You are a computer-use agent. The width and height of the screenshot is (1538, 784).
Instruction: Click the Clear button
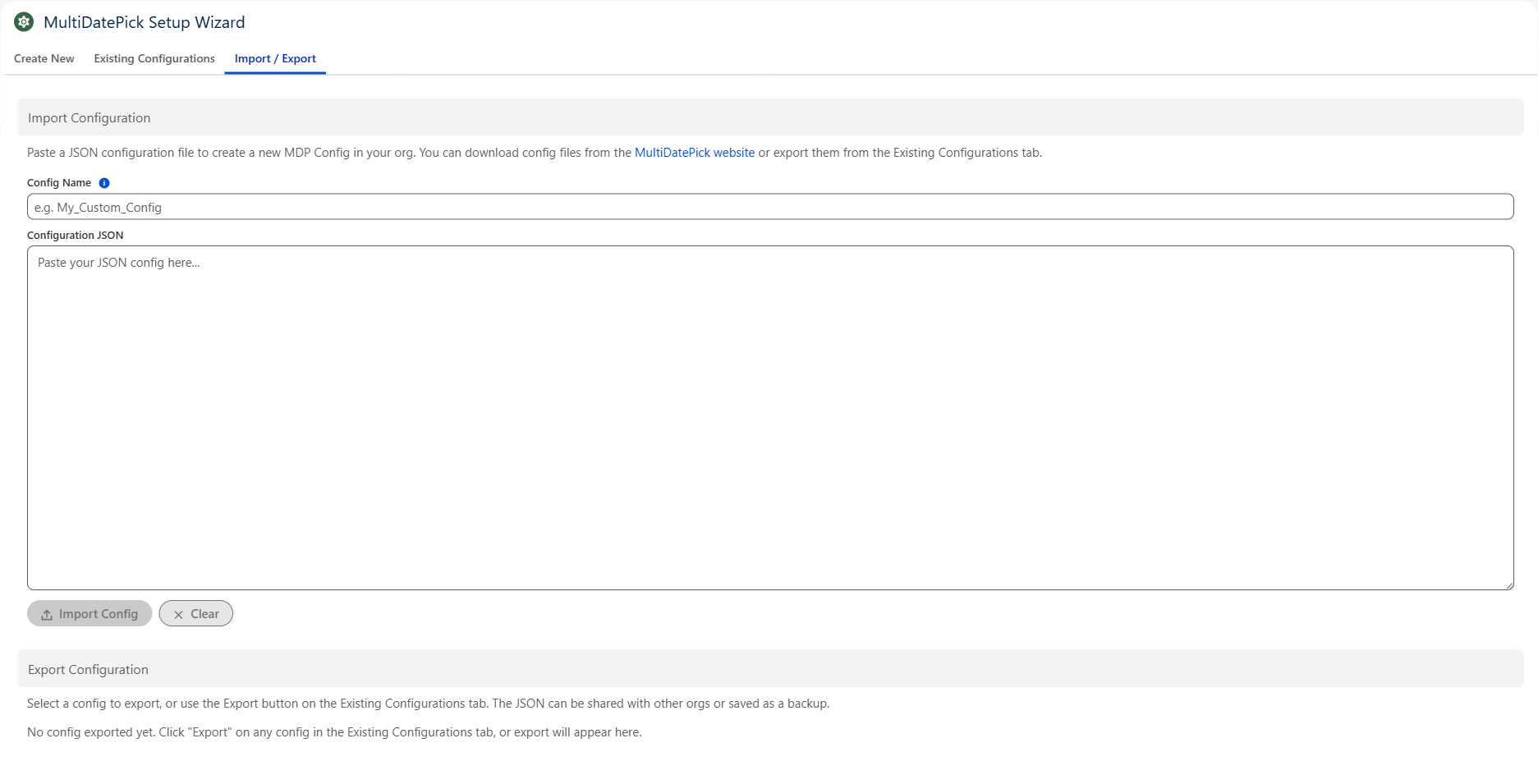[196, 613]
